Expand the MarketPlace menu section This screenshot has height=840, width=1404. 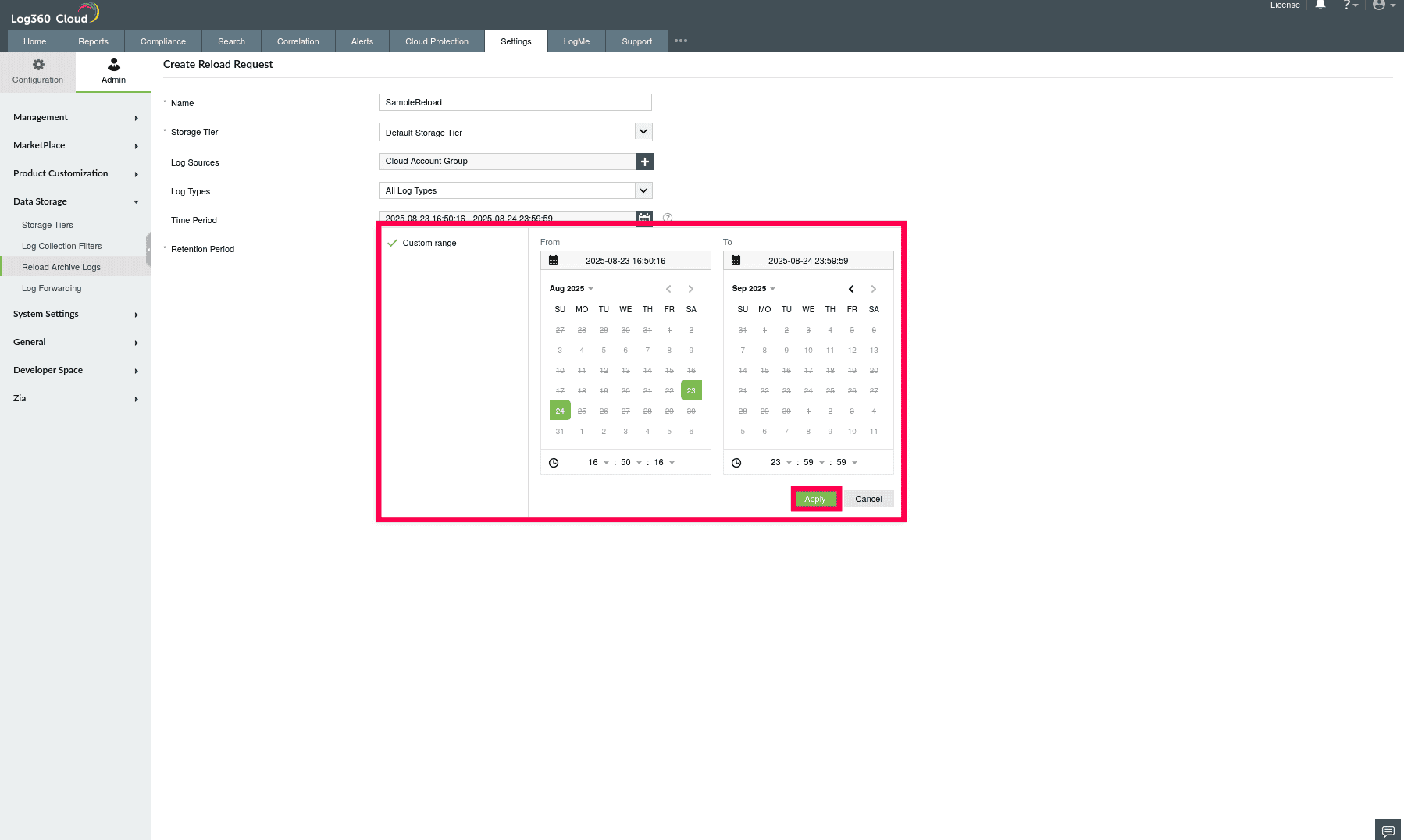tap(76, 145)
